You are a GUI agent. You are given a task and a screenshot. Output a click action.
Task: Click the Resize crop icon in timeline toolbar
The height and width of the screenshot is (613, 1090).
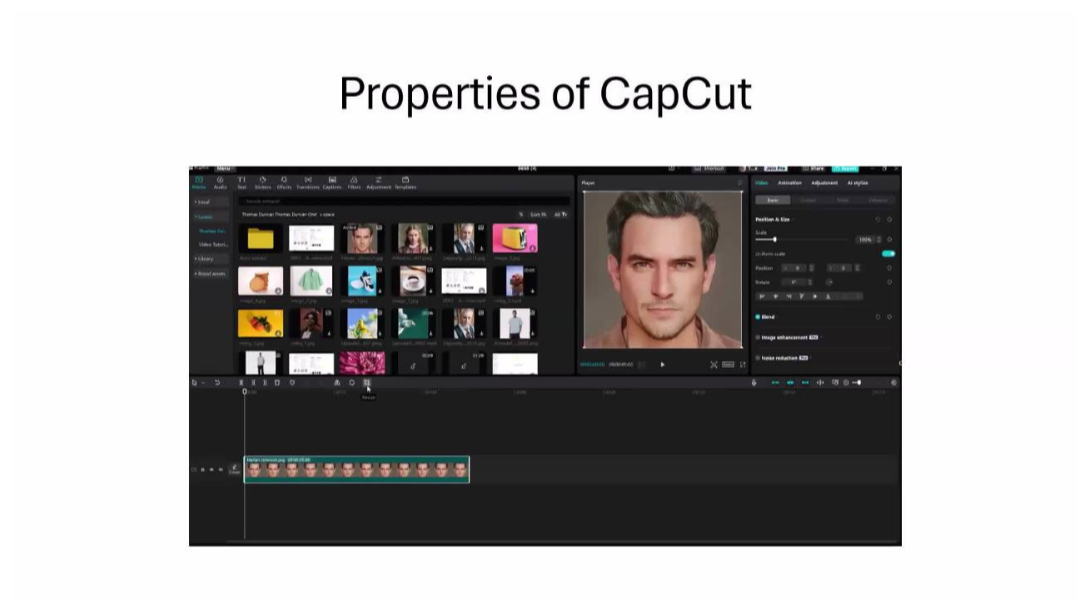pos(367,382)
